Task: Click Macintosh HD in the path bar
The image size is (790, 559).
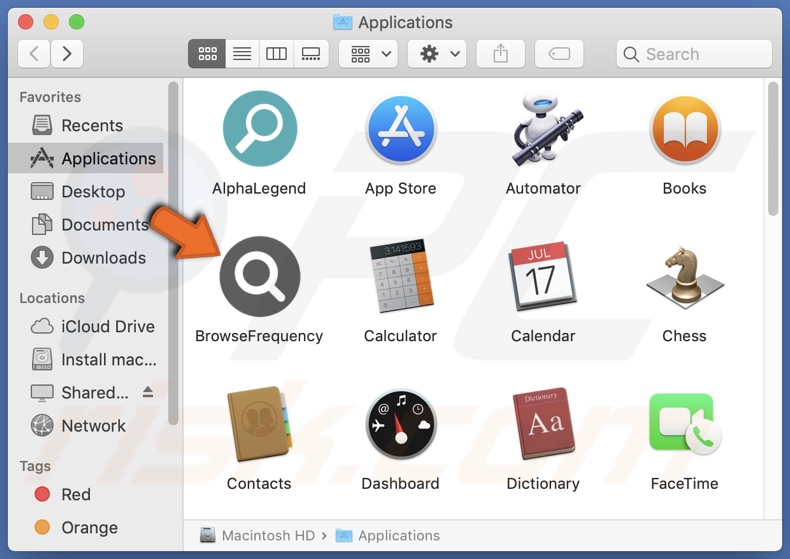Action: [x=257, y=535]
